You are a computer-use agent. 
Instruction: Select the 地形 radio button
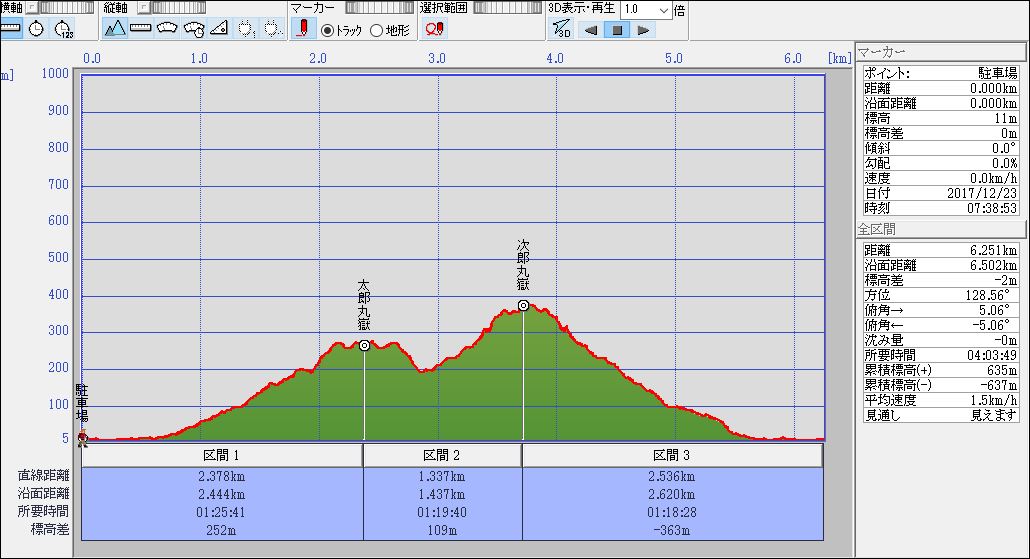click(376, 31)
